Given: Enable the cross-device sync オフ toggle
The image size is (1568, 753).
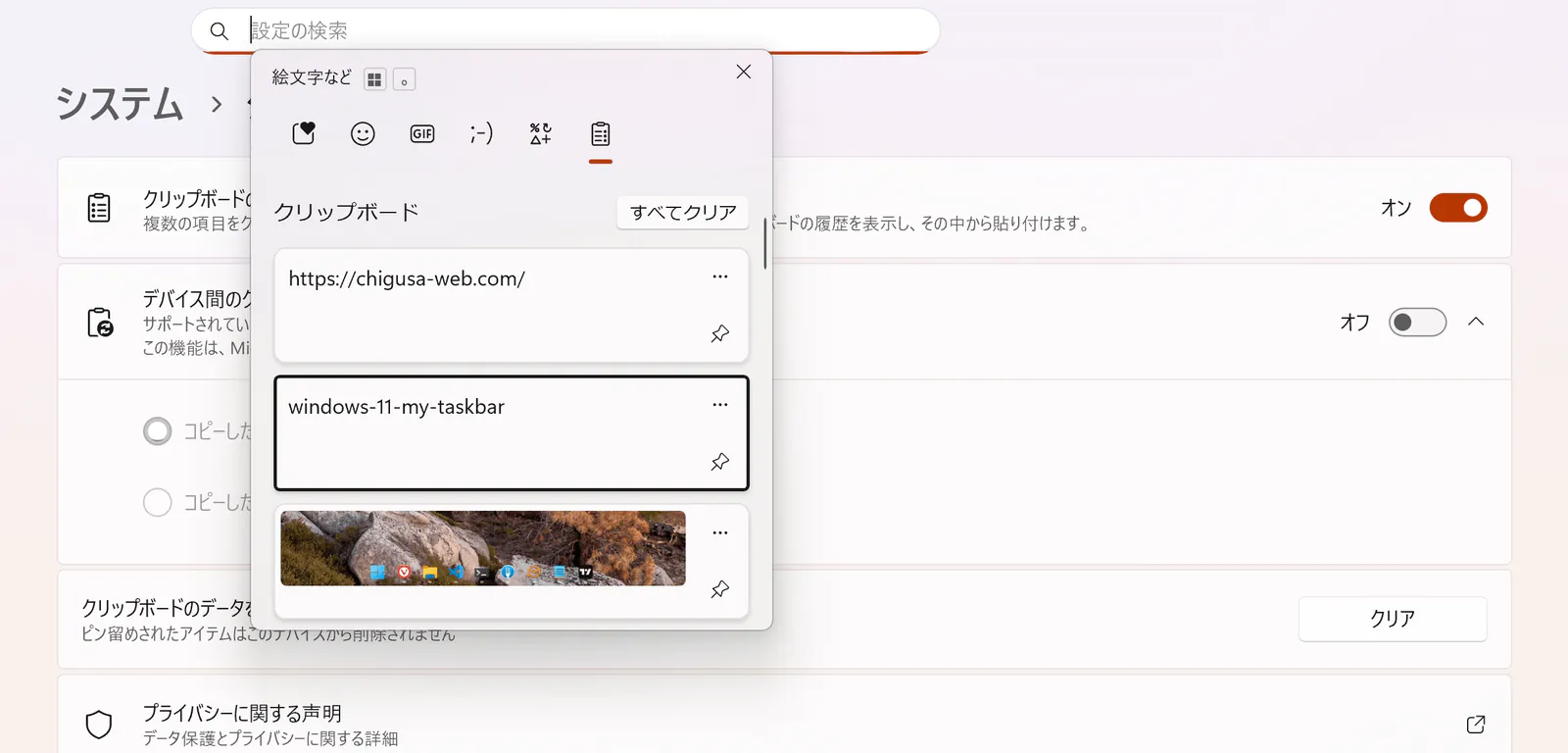Looking at the screenshot, I should tap(1417, 323).
